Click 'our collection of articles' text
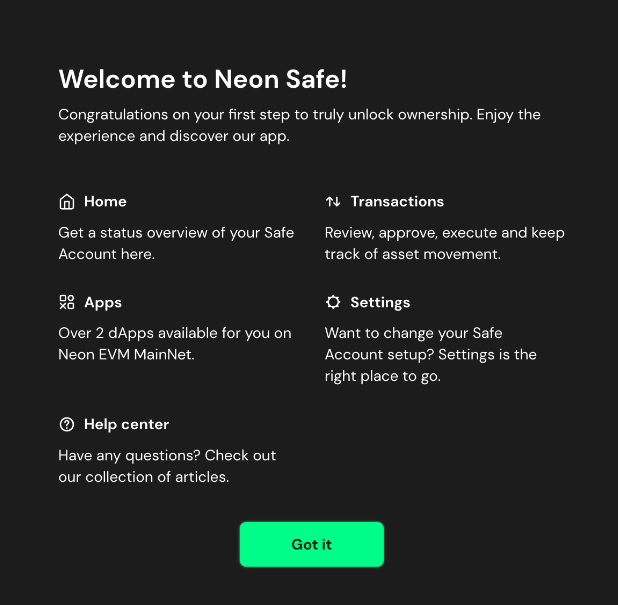Screen dimensions: 618x605 (143, 477)
